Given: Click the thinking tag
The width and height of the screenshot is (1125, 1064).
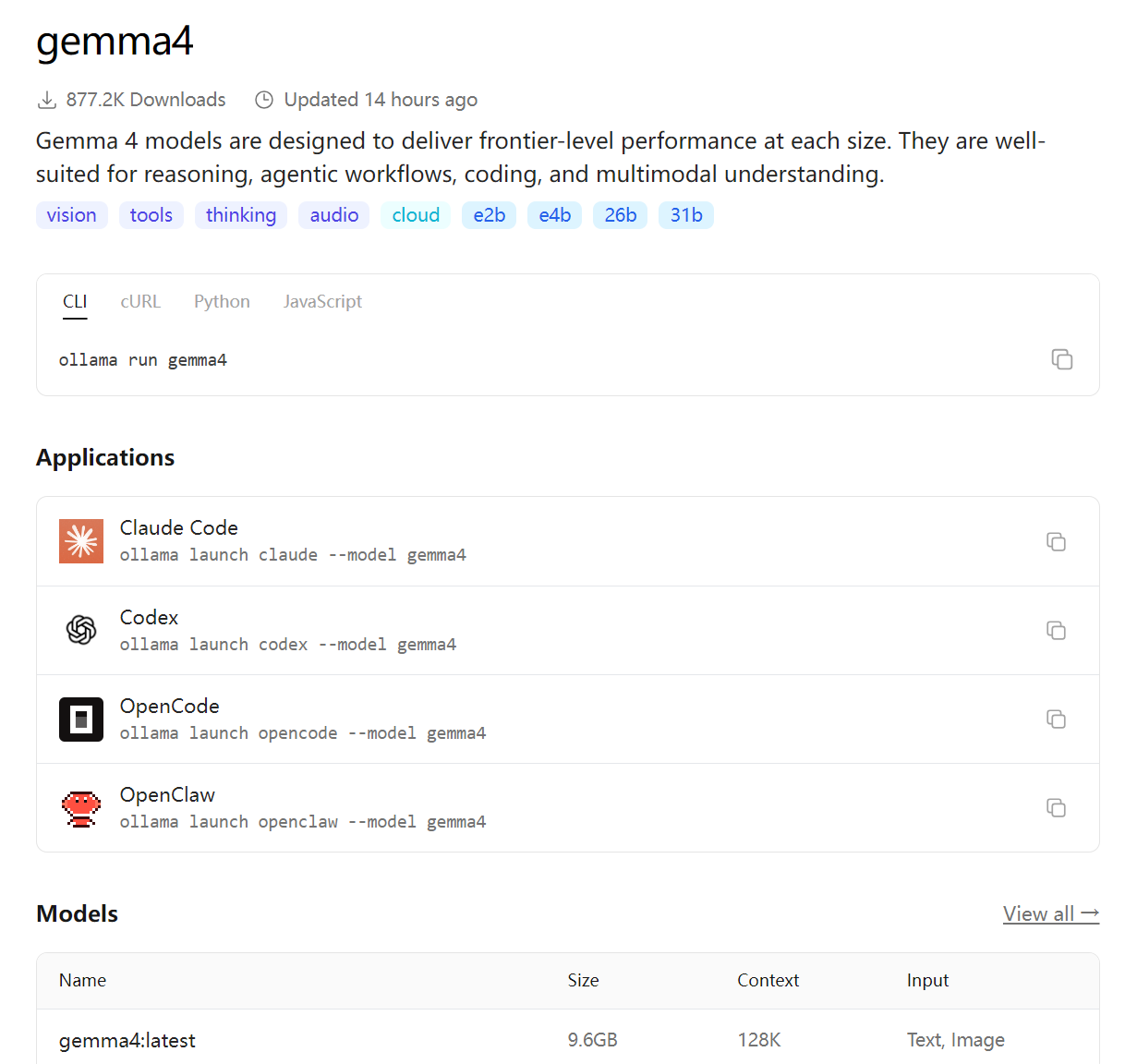Looking at the screenshot, I should click(241, 214).
